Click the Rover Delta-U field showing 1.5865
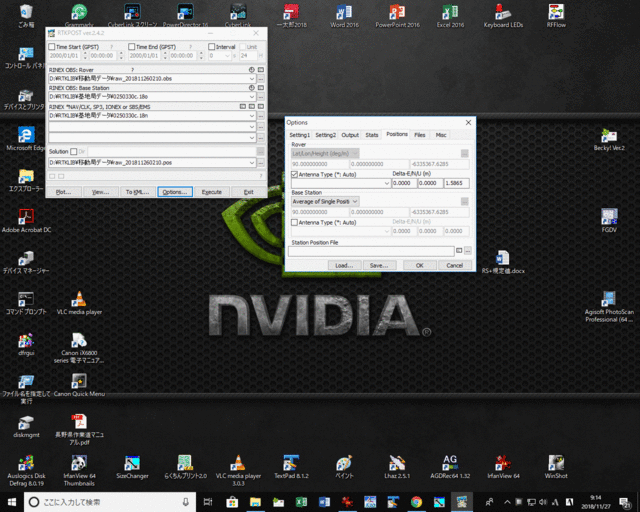The height and width of the screenshot is (512, 640). [456, 183]
